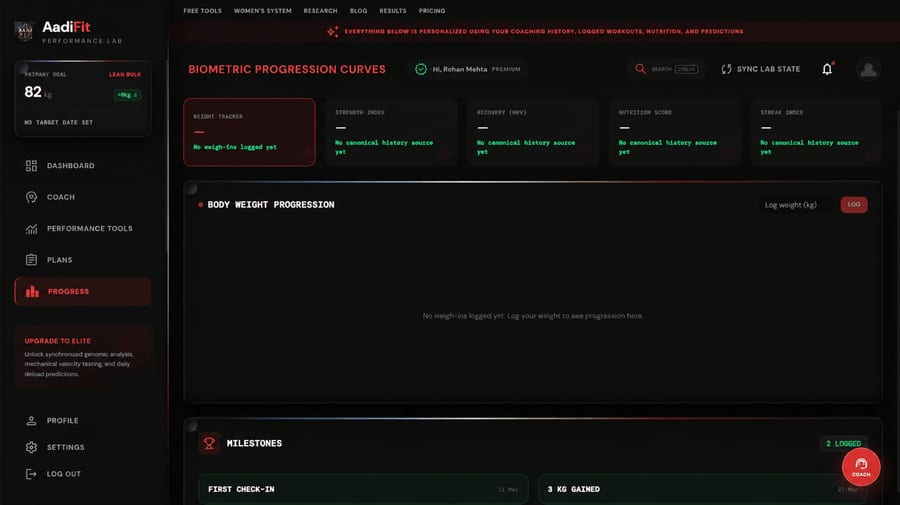Screen dimensions: 900x505
Task: Open the 3 KG Gained milestone
Action: (703, 490)
